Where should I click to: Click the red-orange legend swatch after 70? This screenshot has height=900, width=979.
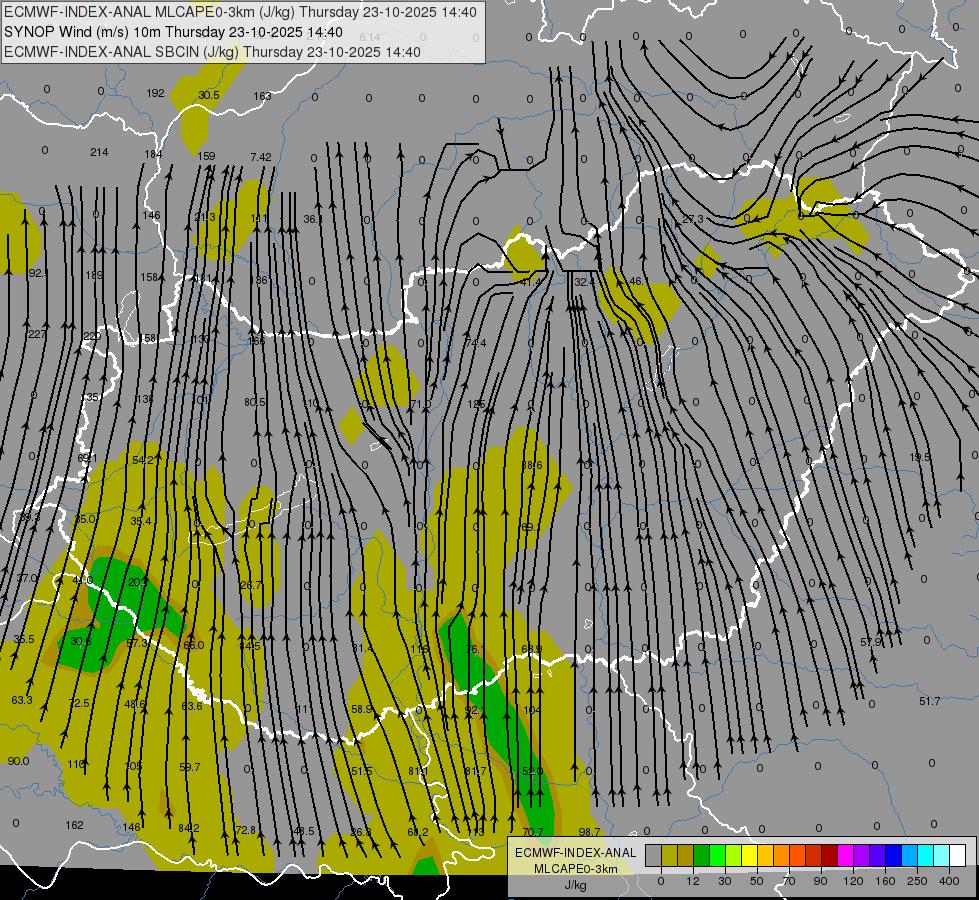click(797, 855)
